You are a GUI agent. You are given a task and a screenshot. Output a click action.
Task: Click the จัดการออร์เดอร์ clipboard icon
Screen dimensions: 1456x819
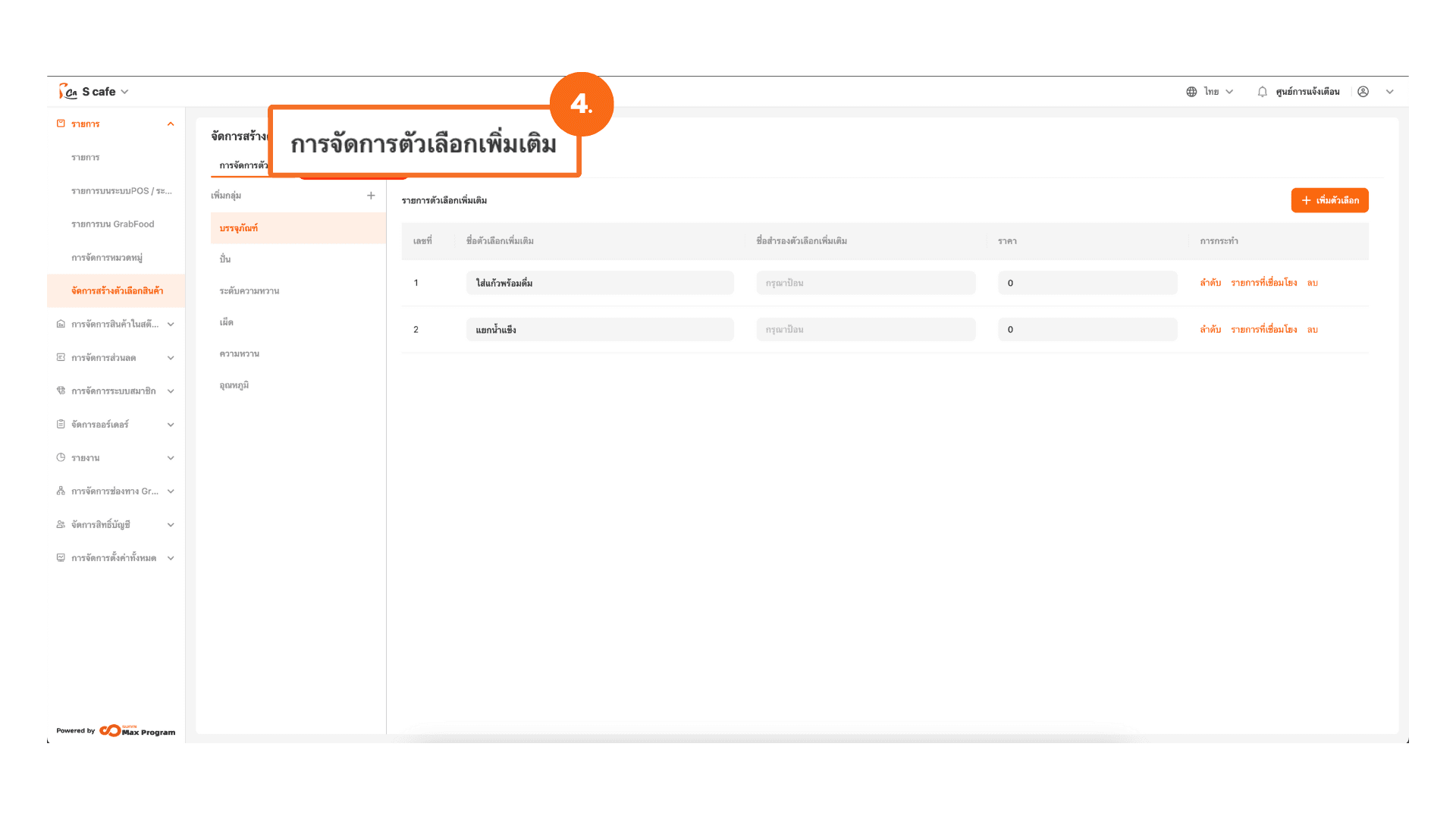(x=61, y=424)
